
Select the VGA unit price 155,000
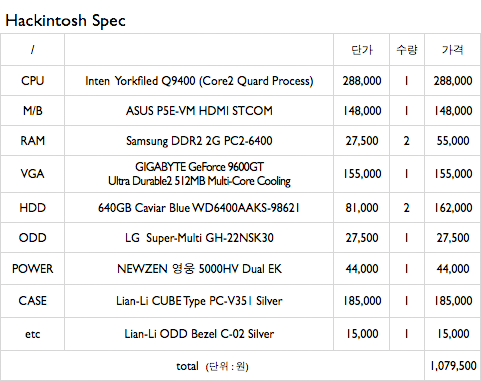pos(362,174)
